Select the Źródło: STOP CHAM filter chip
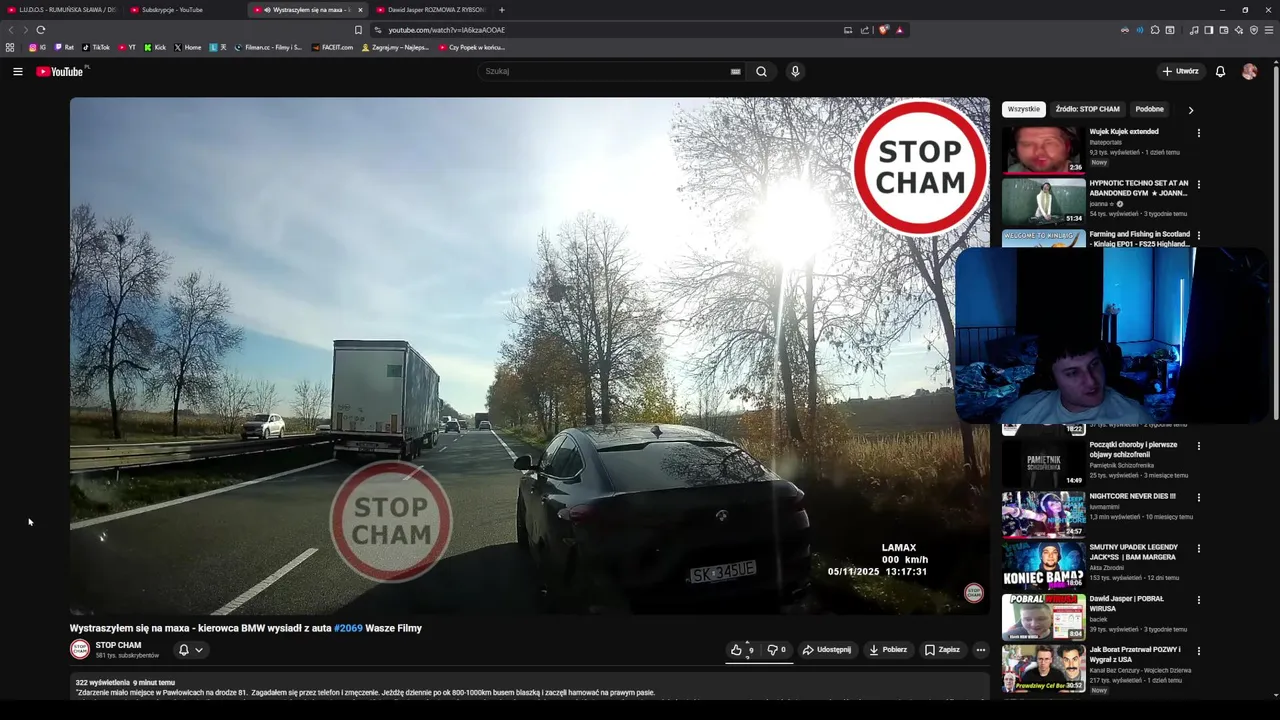The height and width of the screenshot is (720, 1280). click(x=1087, y=109)
